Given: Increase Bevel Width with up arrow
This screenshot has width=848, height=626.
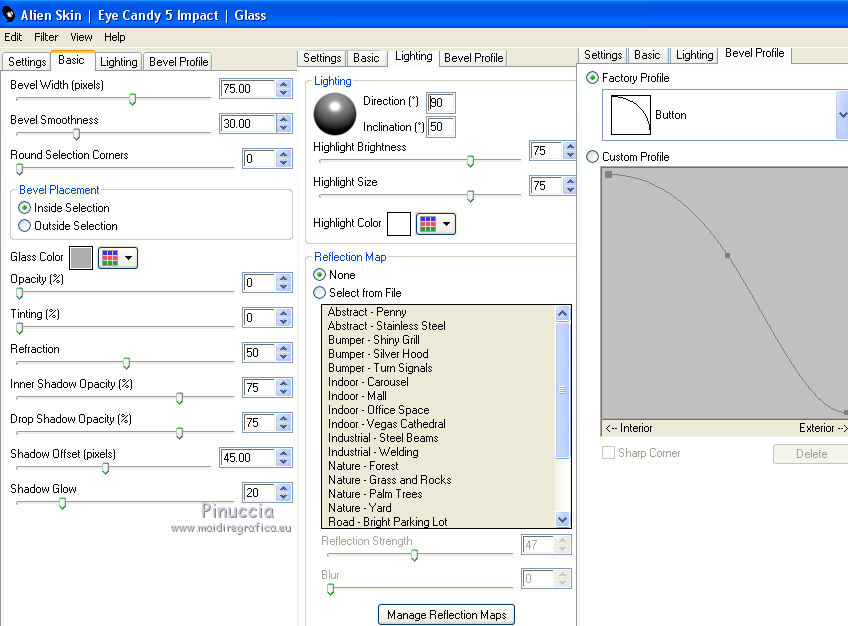Looking at the screenshot, I should pyautogui.click(x=284, y=83).
